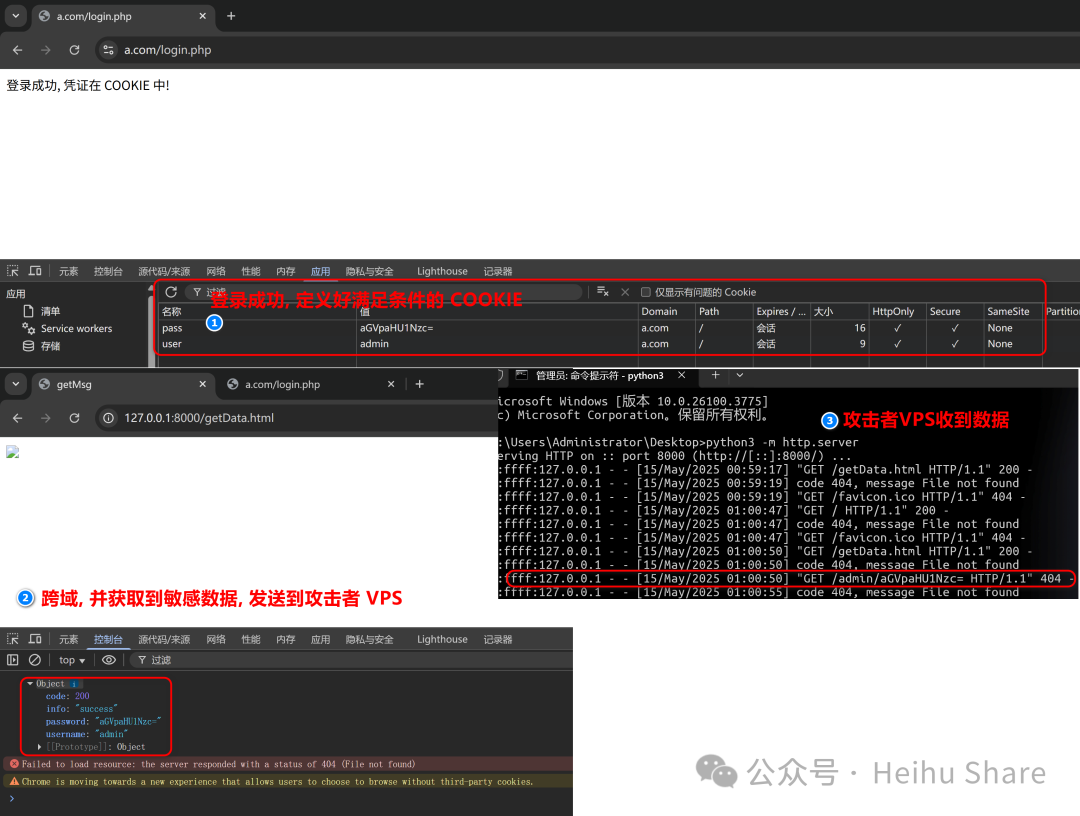The image size is (1080, 816).
Task: Select Service workers in the application sidebar
Action: point(67,328)
